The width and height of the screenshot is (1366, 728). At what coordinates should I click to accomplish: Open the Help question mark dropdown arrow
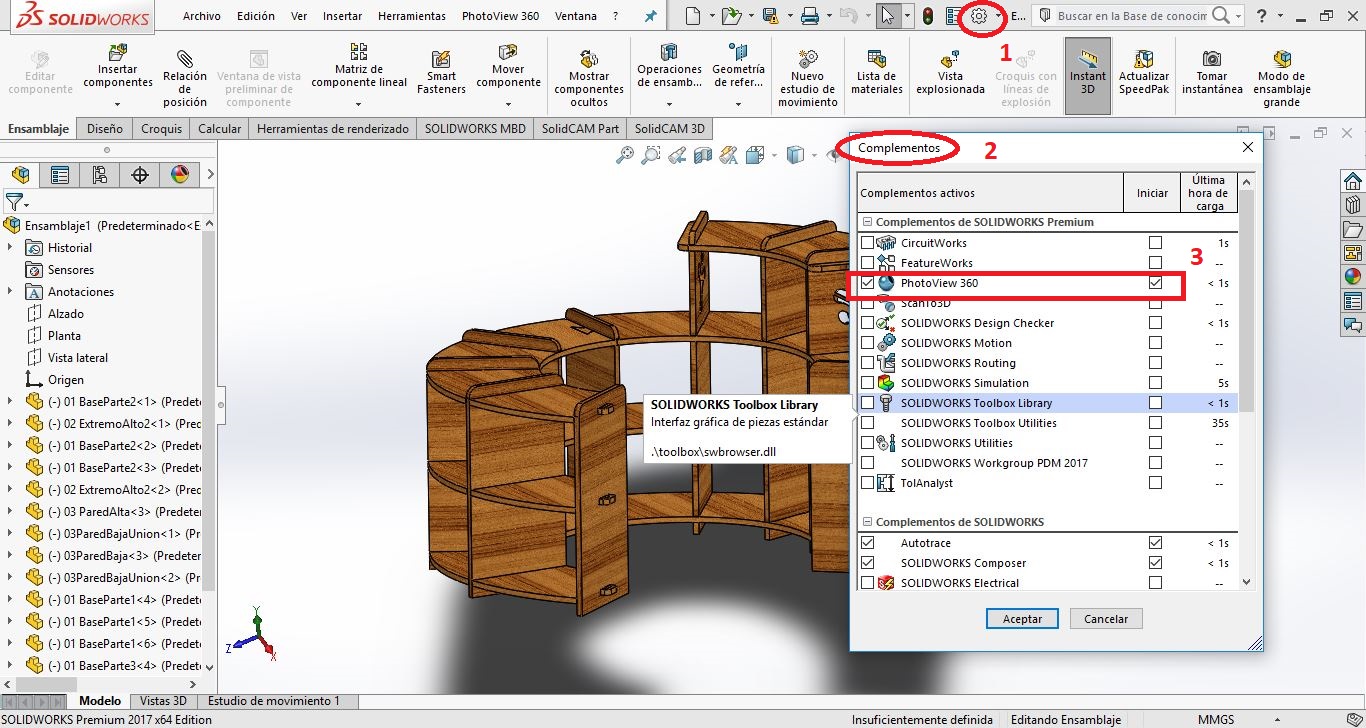pos(1282,16)
